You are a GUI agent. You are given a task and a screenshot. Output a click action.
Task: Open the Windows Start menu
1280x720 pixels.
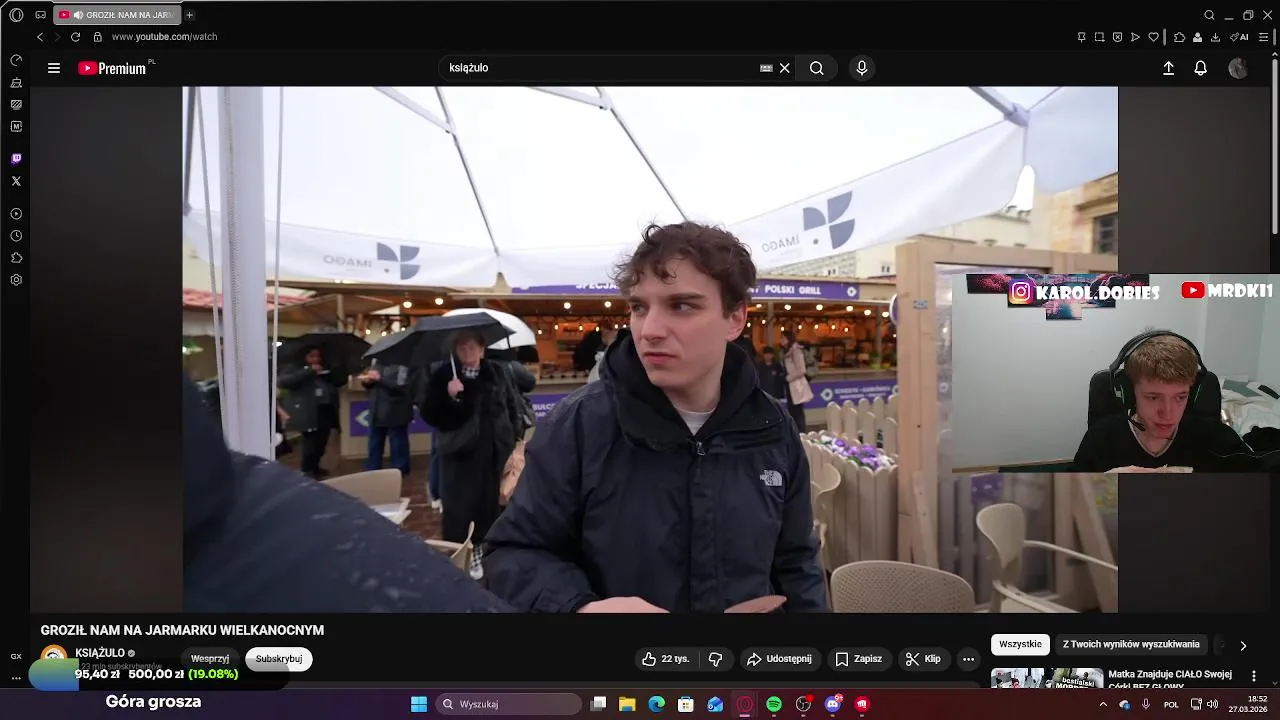coord(419,704)
